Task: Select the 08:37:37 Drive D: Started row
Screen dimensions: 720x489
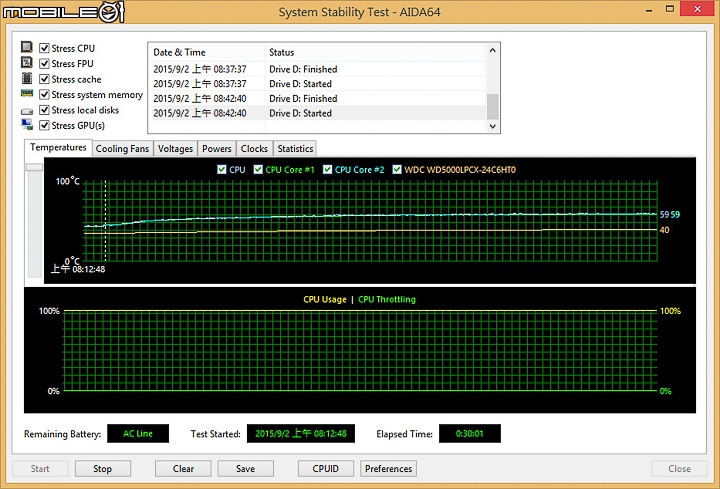Action: pos(317,84)
